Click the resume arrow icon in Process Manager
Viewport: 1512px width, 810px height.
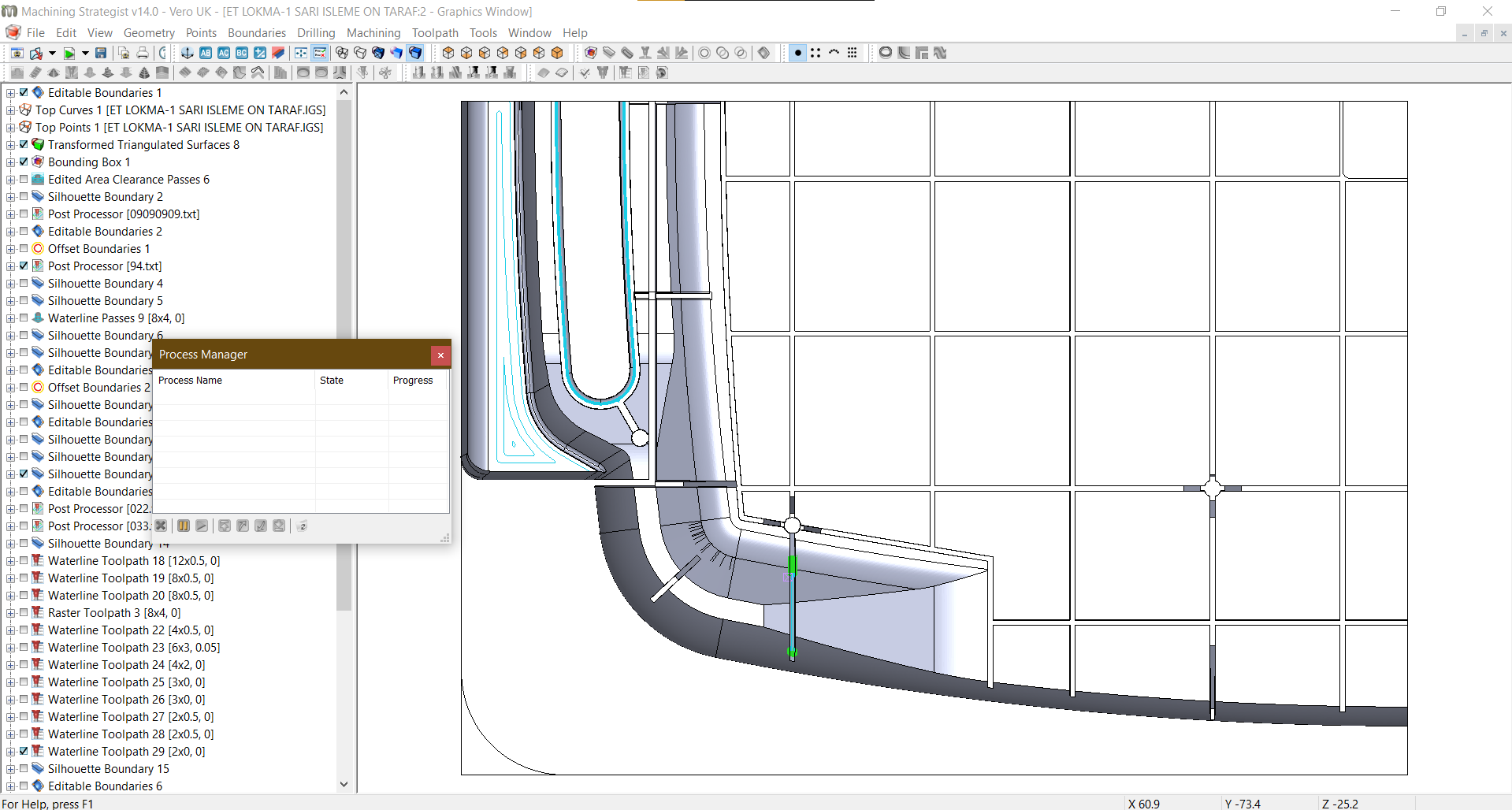202,526
